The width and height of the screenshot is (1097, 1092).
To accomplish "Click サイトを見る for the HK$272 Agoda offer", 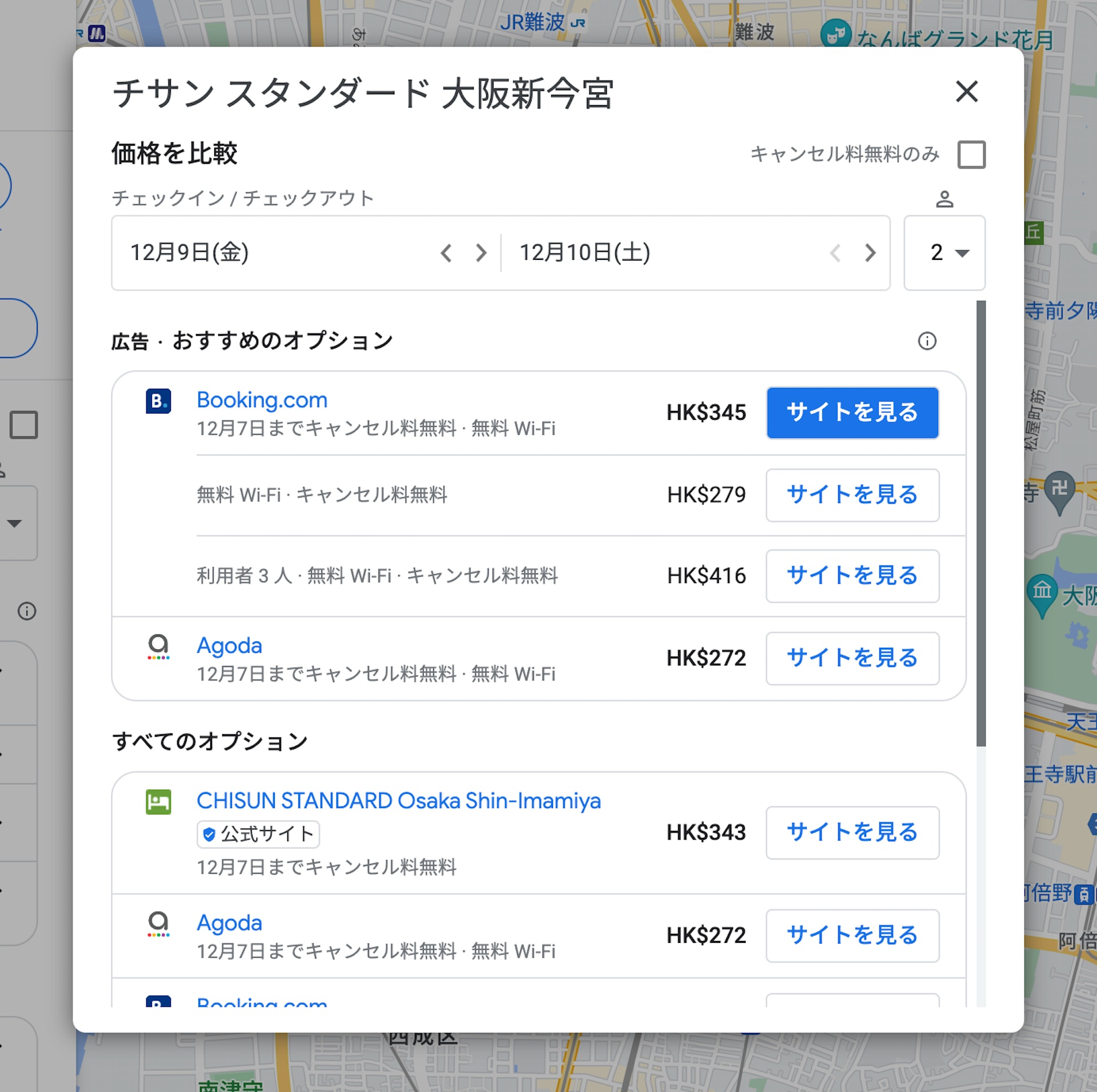I will (852, 658).
